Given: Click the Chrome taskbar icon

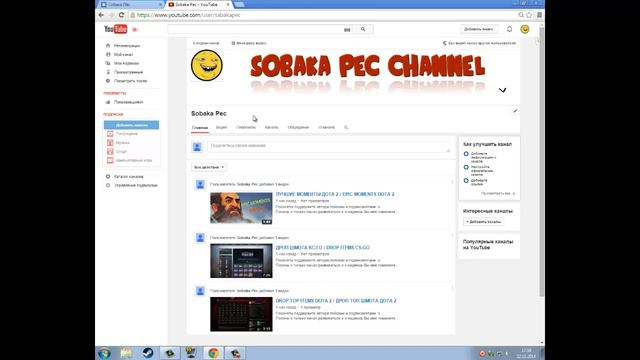Looking at the screenshot, I should click(x=213, y=353).
